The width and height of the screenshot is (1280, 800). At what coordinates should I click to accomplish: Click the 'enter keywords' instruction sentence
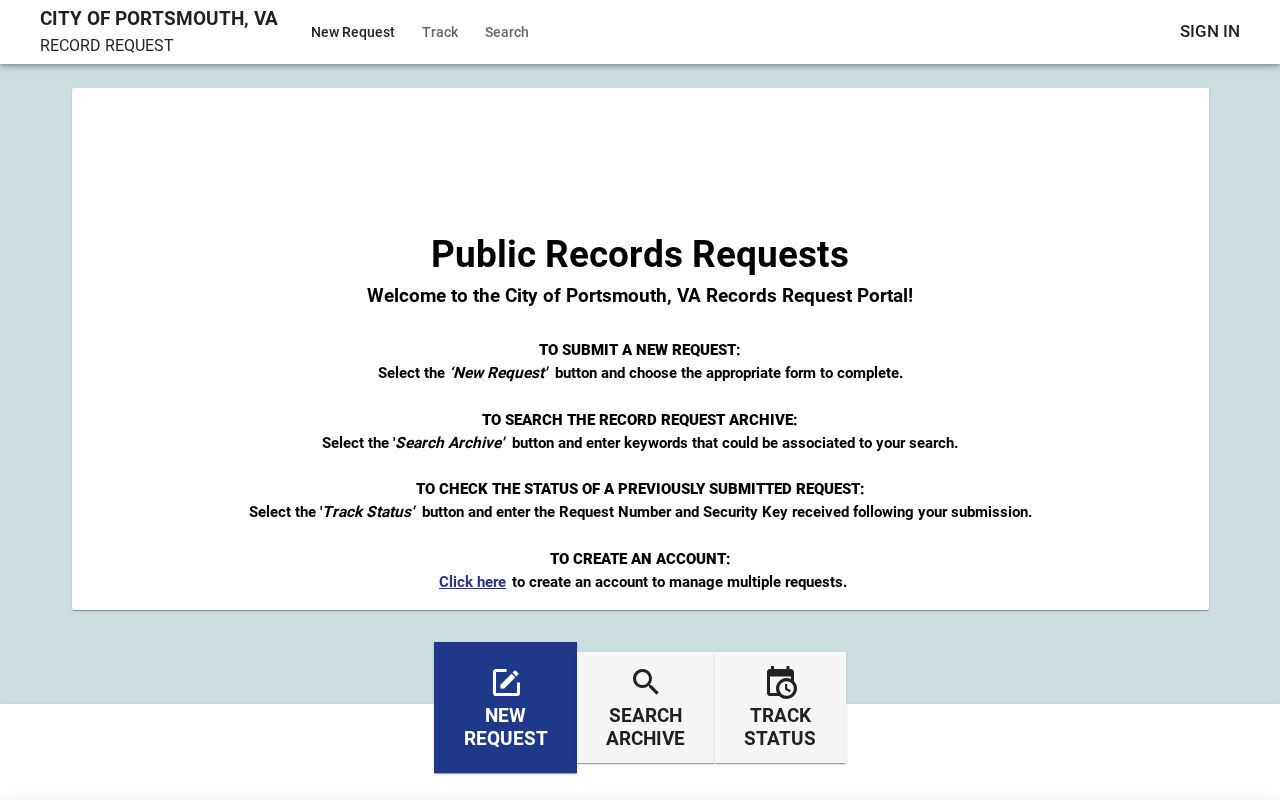(640, 443)
